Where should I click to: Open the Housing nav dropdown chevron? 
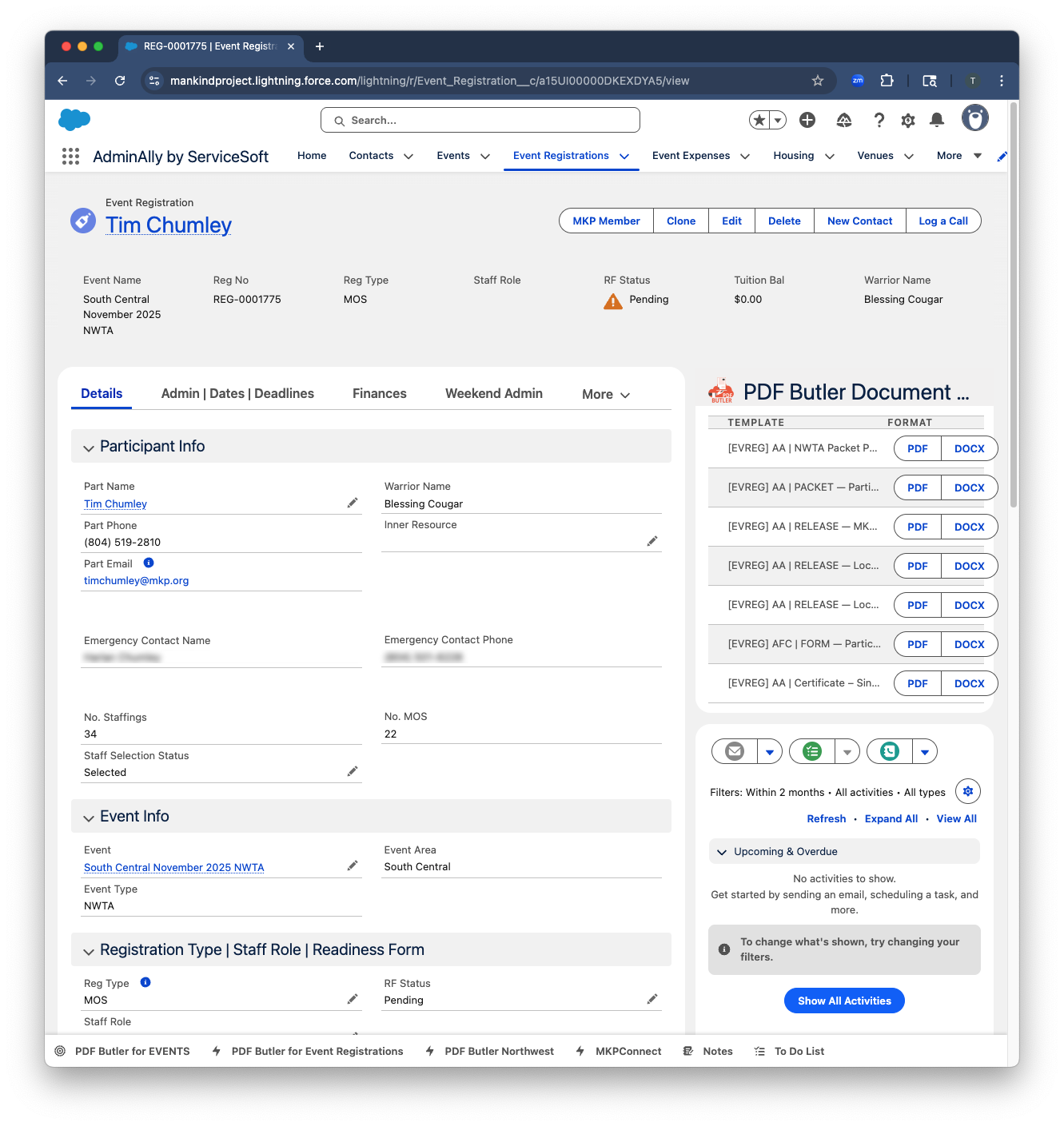(830, 157)
